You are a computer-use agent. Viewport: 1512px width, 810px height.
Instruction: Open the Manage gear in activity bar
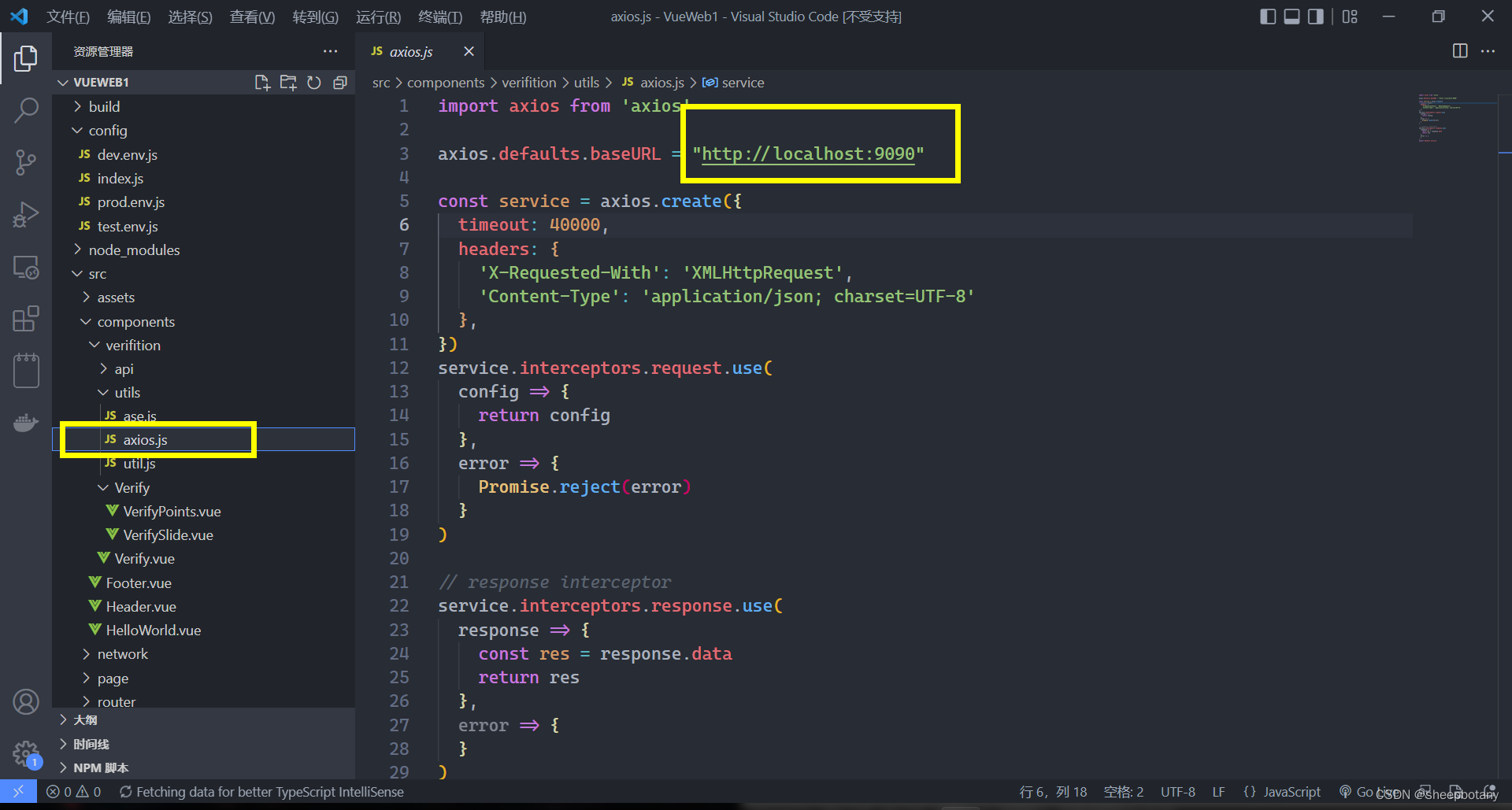[26, 753]
